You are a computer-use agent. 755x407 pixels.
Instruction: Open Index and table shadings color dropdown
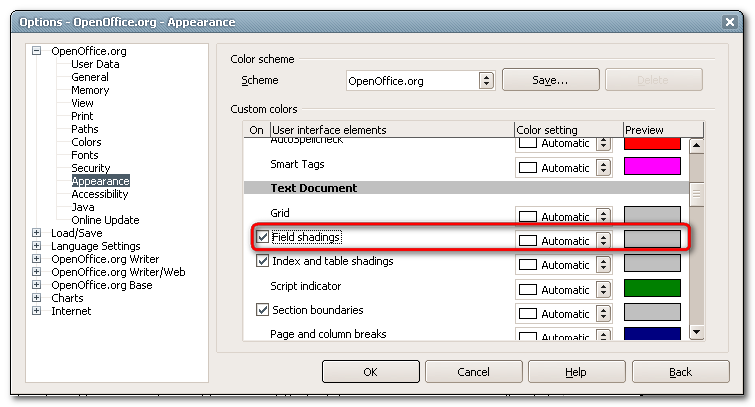coord(603,264)
